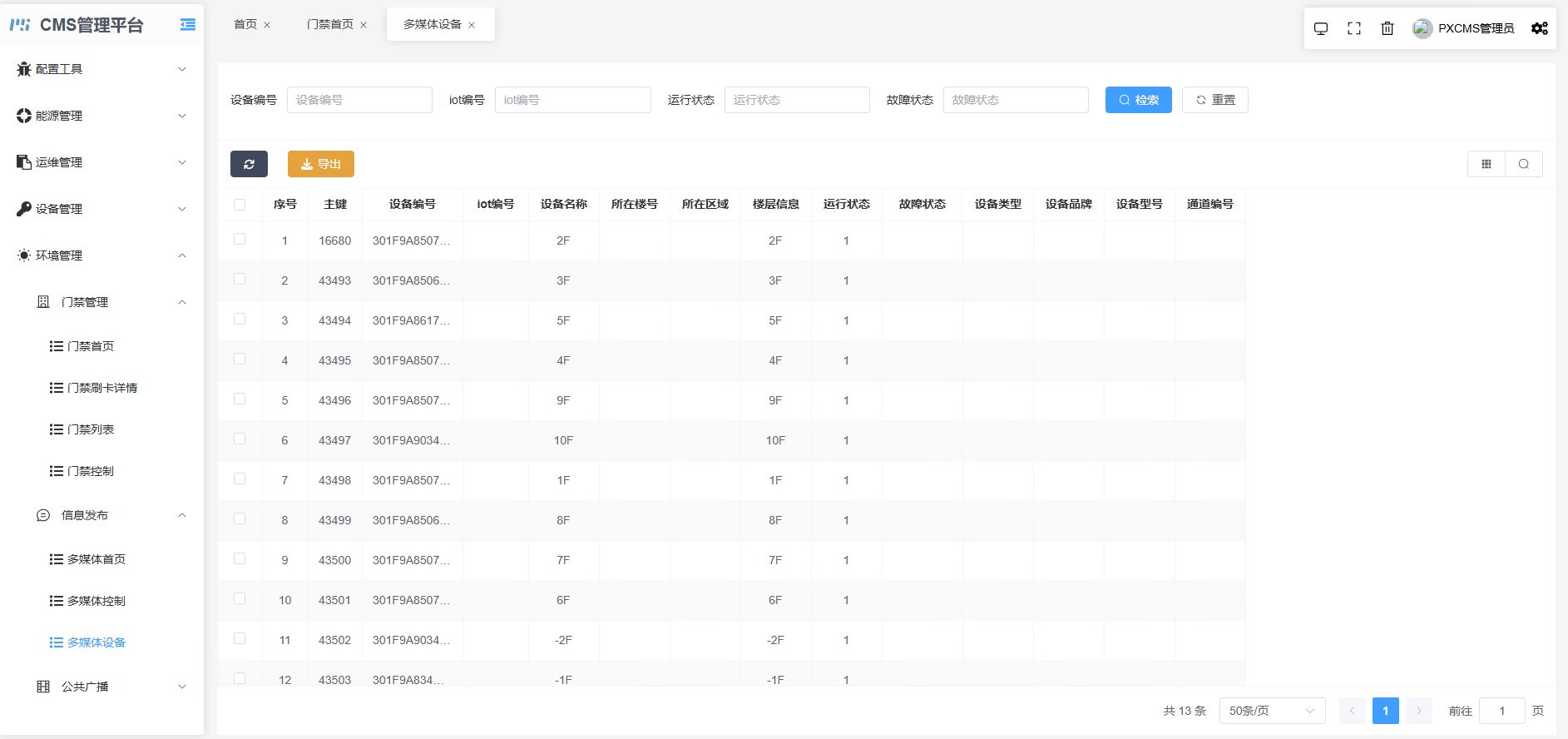Check the row with 主键 43494
This screenshot has width=1568, height=739.
[240, 319]
